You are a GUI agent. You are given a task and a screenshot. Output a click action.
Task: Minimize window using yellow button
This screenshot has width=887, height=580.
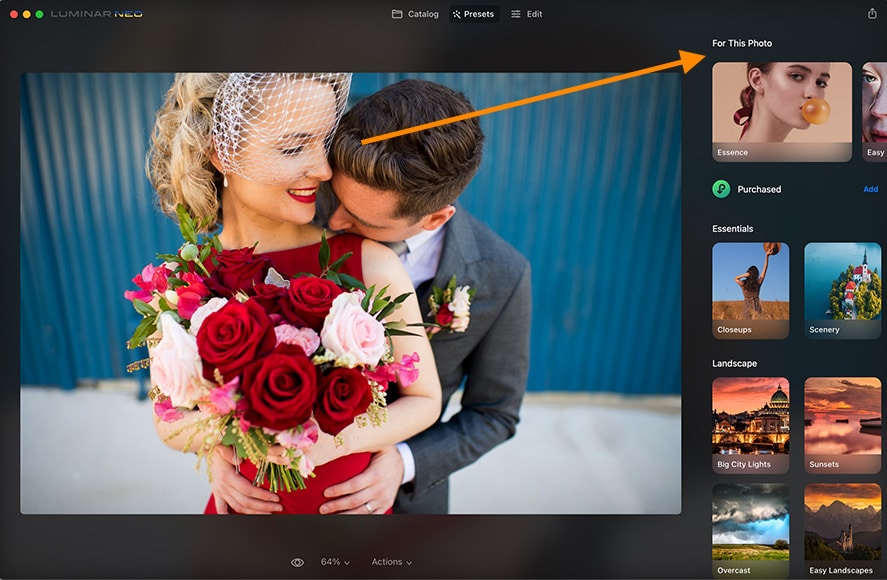click(x=27, y=14)
